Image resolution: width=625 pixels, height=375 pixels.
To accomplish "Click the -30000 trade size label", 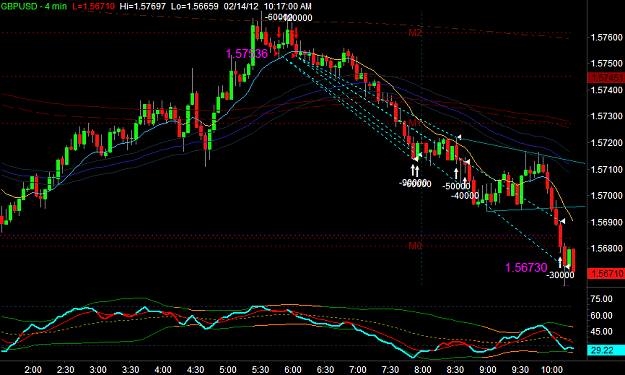I will (x=560, y=275).
